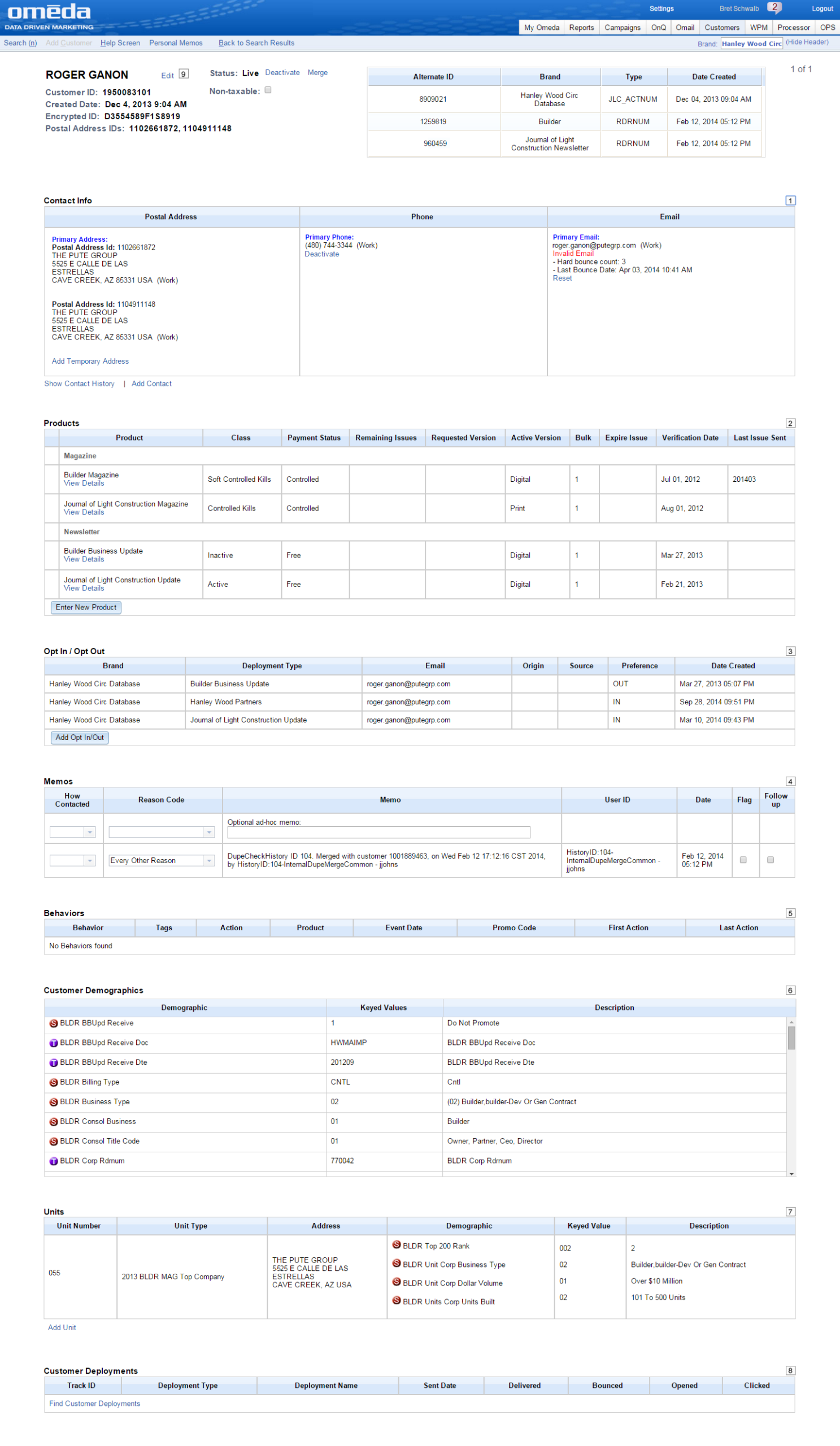Click the section 4 marker for Memos
This screenshot has width=840, height=1446.
click(x=790, y=782)
